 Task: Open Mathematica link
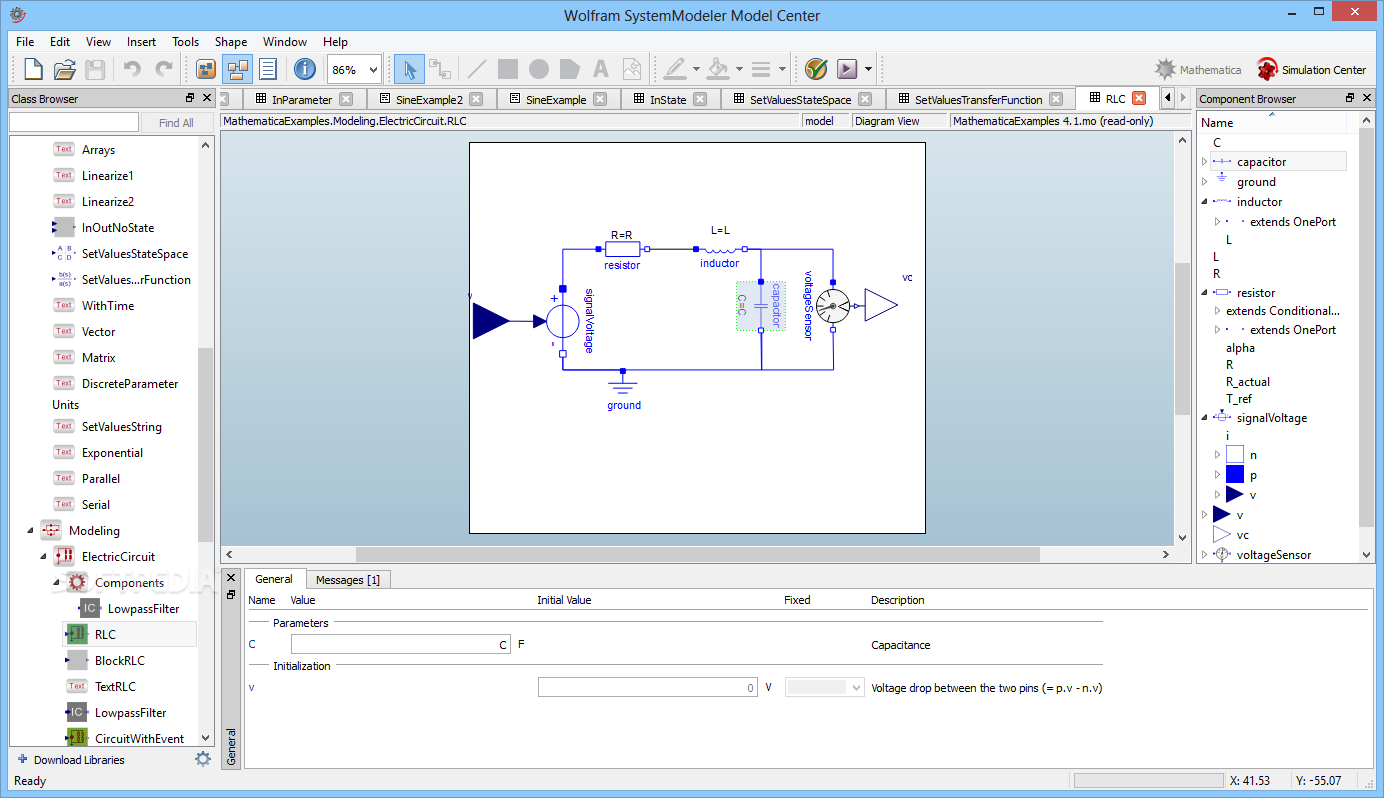point(1198,69)
